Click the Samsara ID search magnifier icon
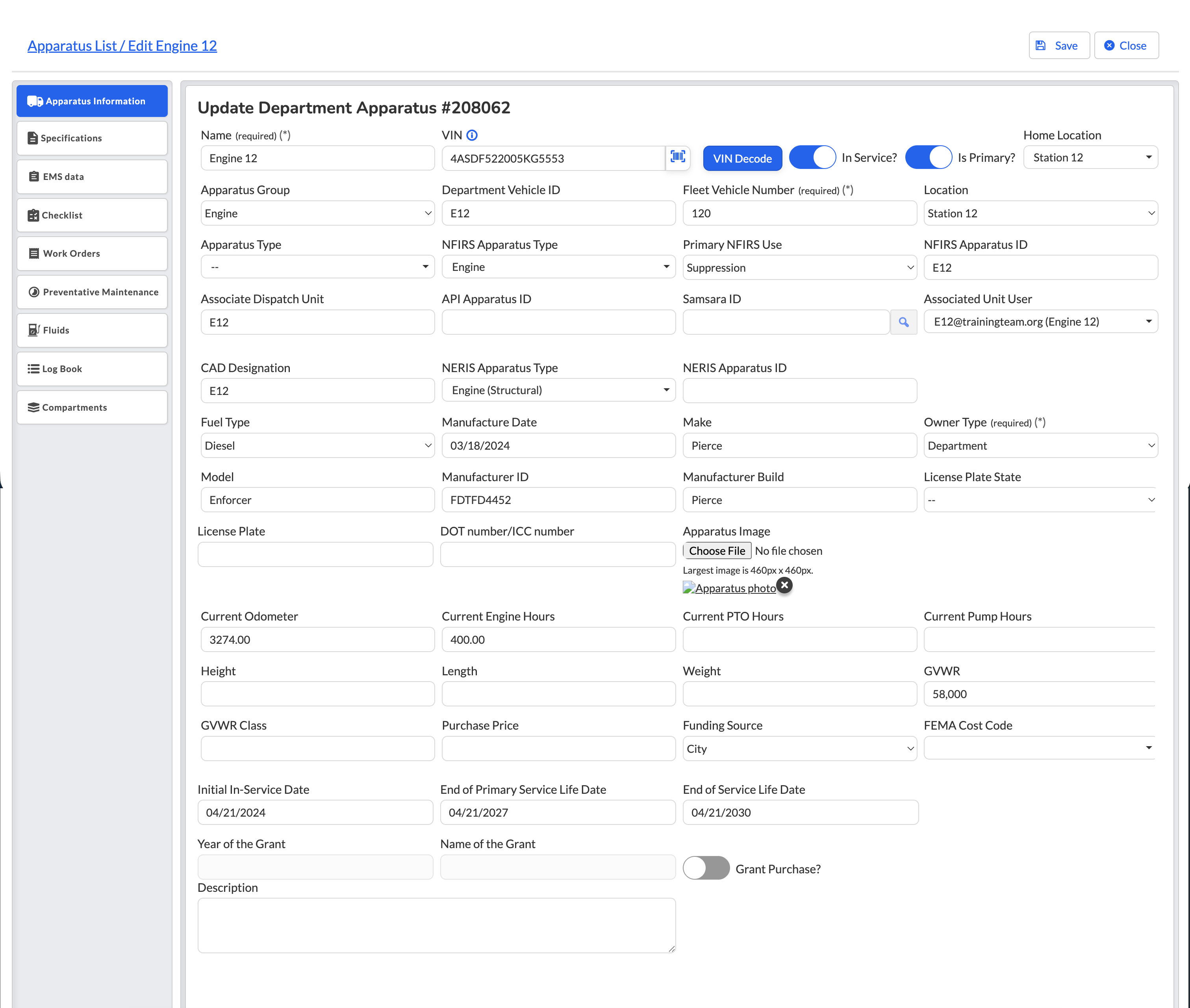Viewport: 1190px width, 1008px height. pyautogui.click(x=904, y=322)
